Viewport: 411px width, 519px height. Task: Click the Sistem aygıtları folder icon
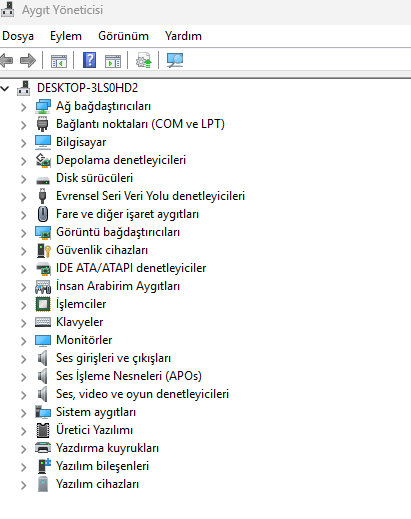[x=43, y=412]
